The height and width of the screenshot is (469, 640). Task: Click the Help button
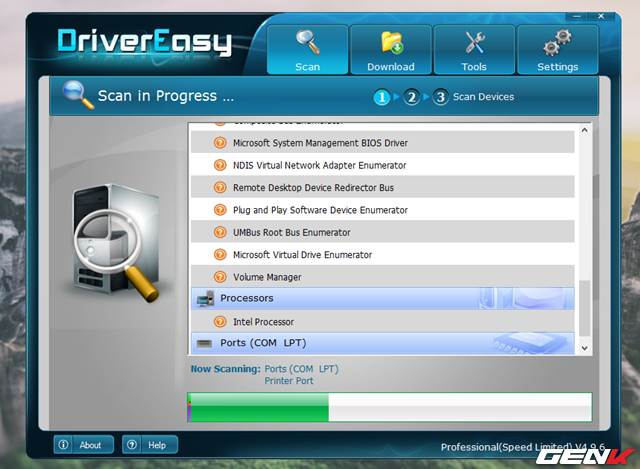(149, 445)
